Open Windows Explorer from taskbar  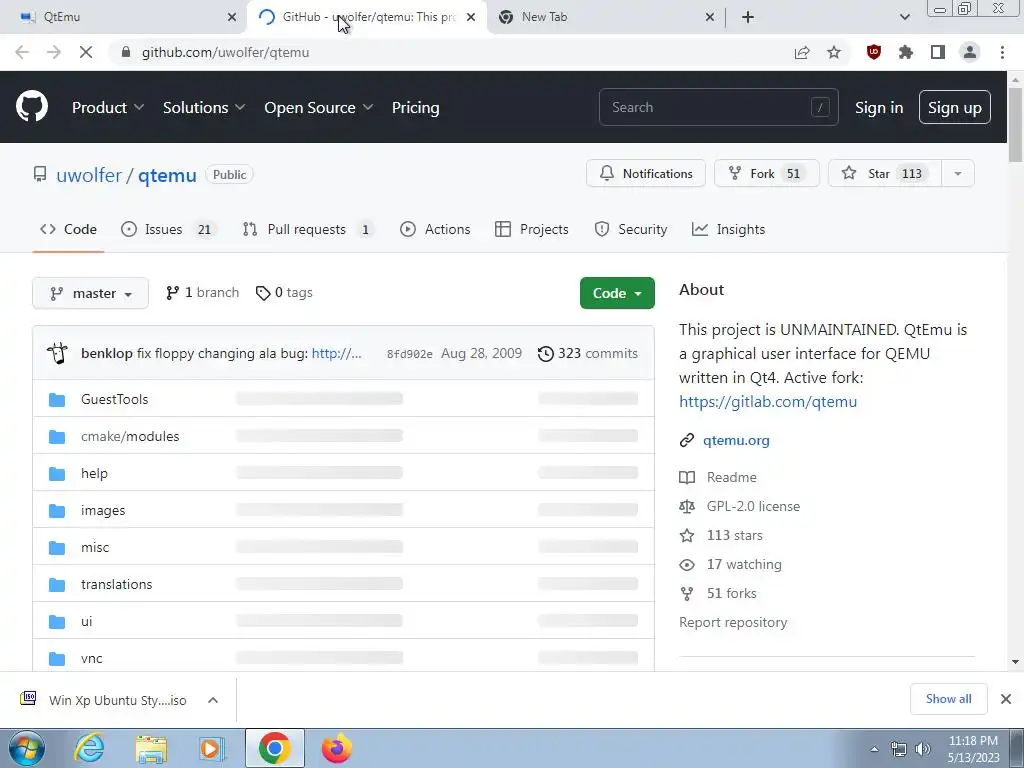tap(151, 748)
